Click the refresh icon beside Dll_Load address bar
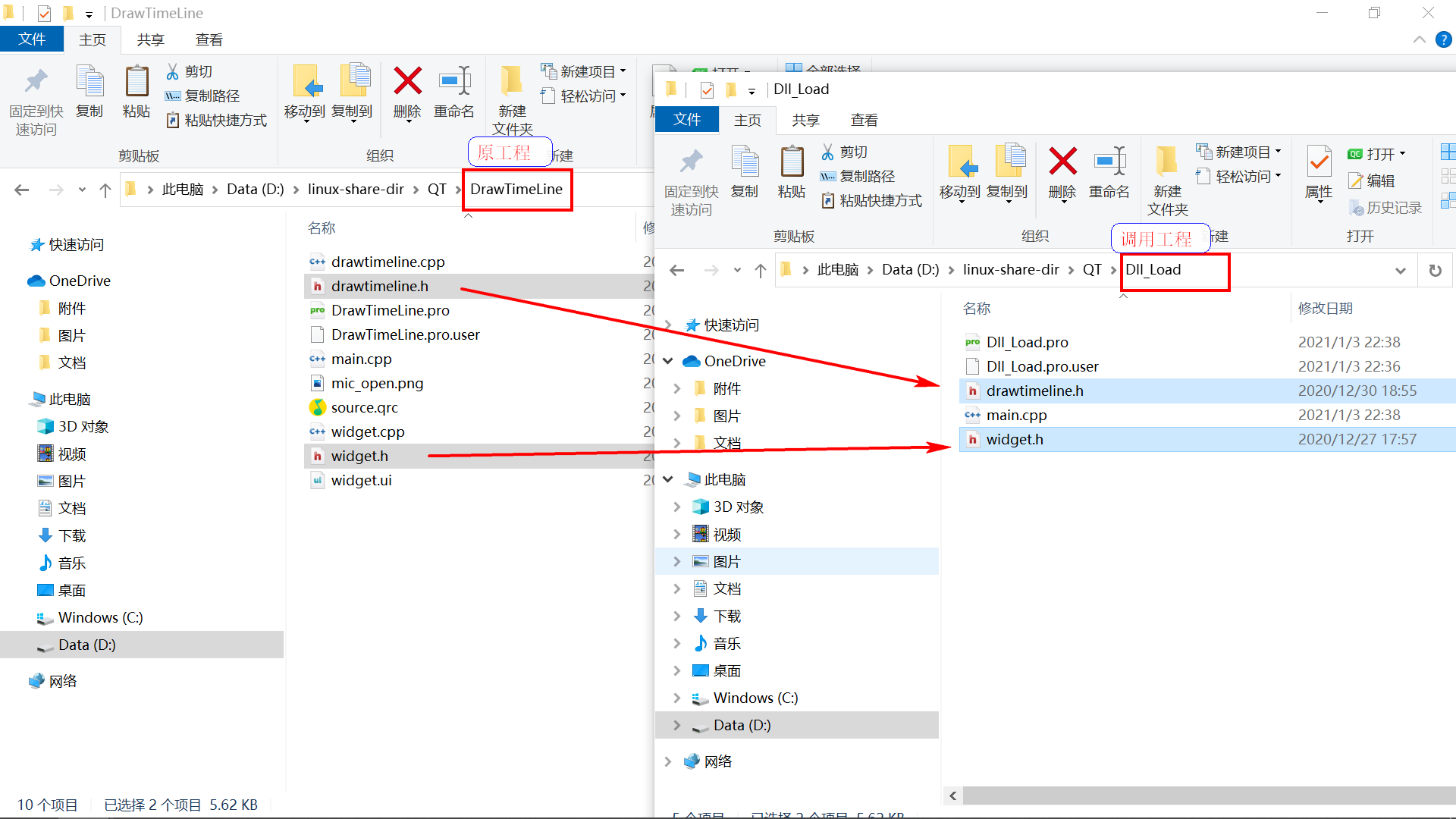 pos(1435,271)
